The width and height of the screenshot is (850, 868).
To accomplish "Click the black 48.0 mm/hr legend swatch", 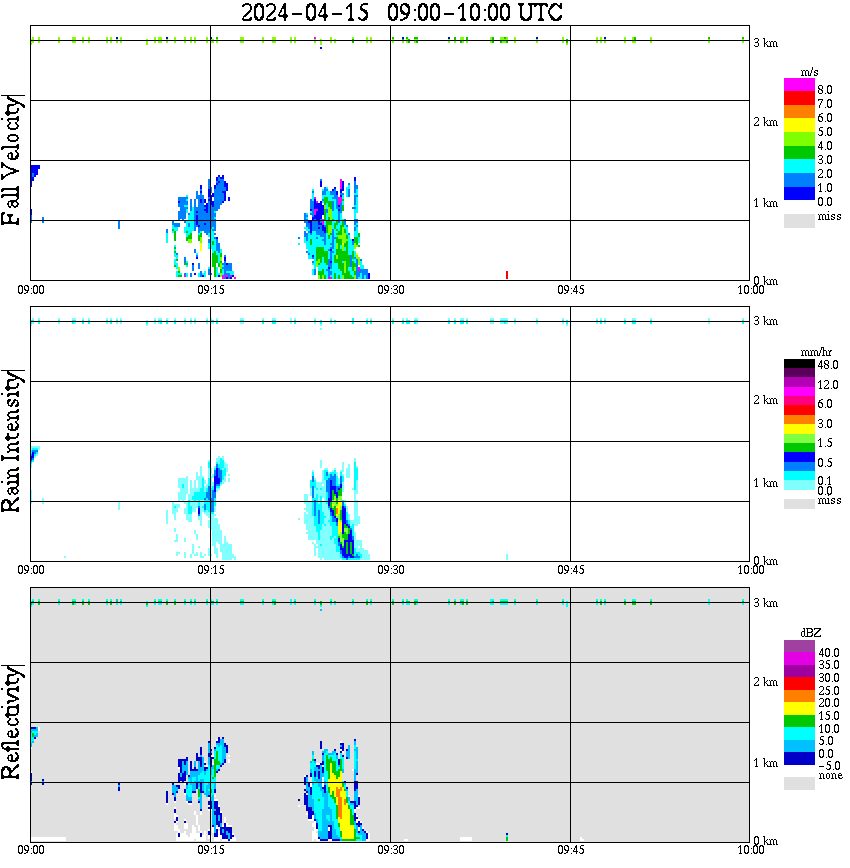I will (799, 364).
